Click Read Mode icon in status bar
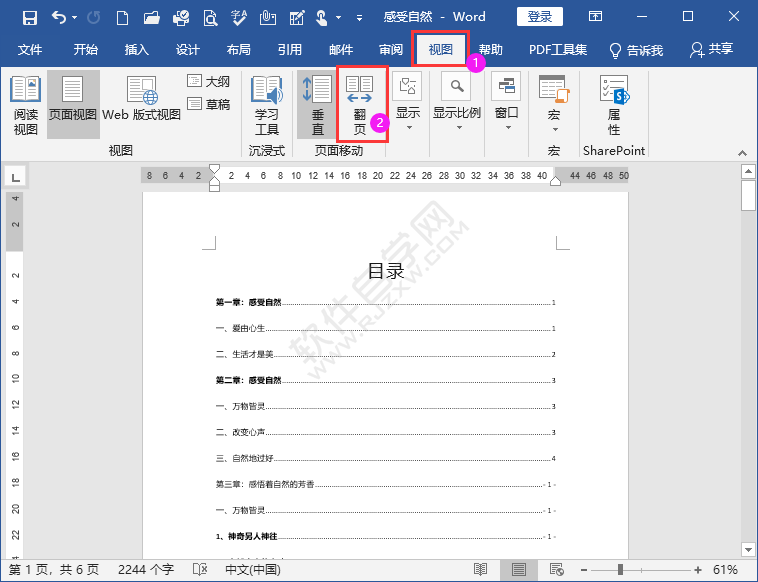This screenshot has width=758, height=582. [480, 570]
